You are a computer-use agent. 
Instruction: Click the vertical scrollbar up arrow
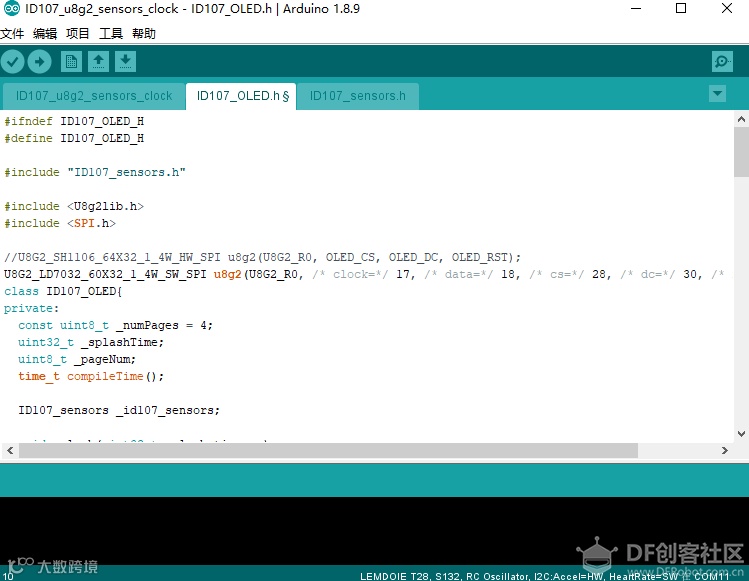(x=741, y=118)
